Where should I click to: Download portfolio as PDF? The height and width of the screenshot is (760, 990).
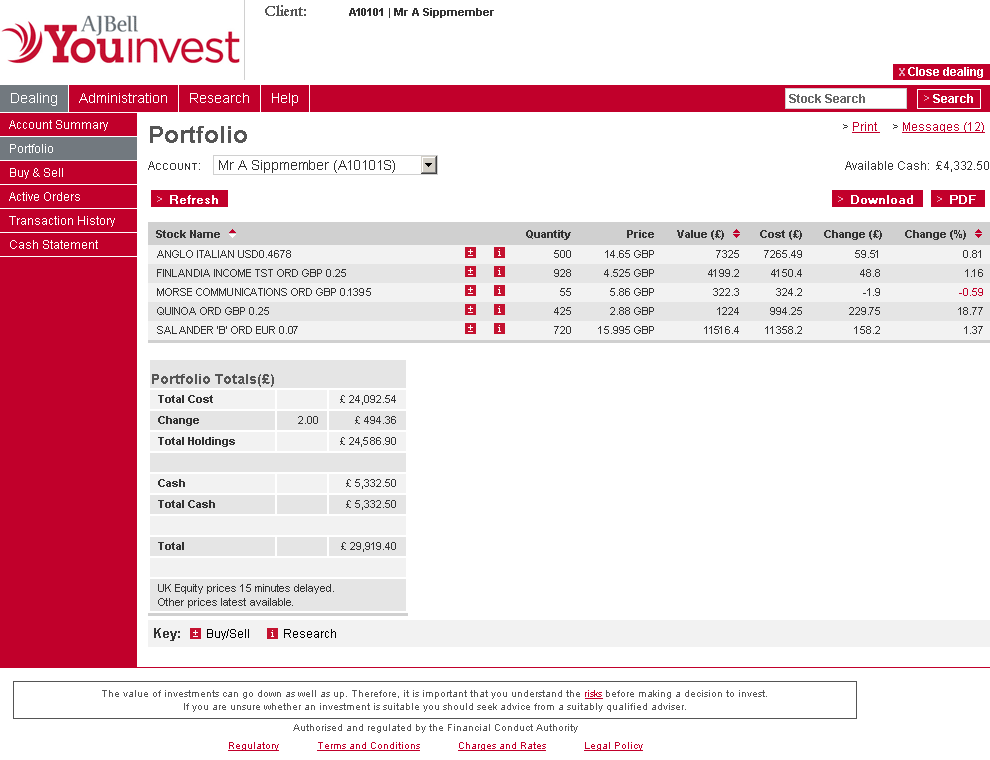pos(957,199)
